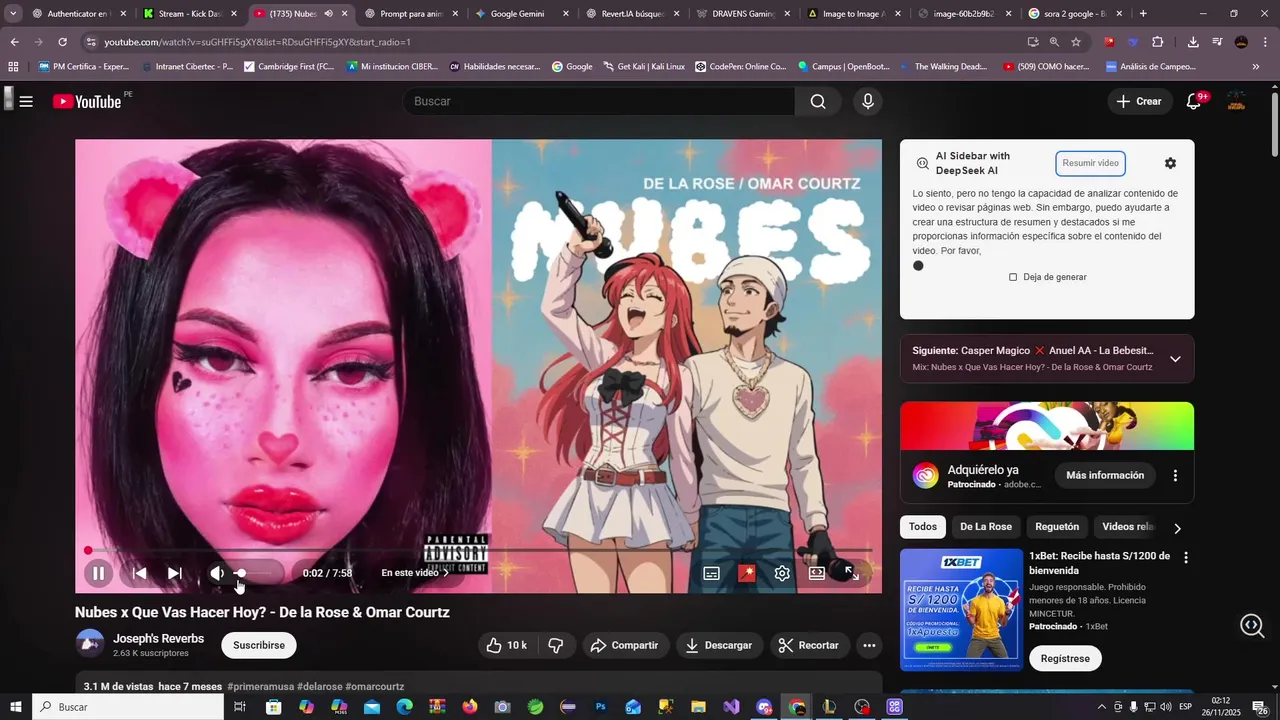Subscribe with Suscribirse button
1280x720 pixels.
point(259,645)
